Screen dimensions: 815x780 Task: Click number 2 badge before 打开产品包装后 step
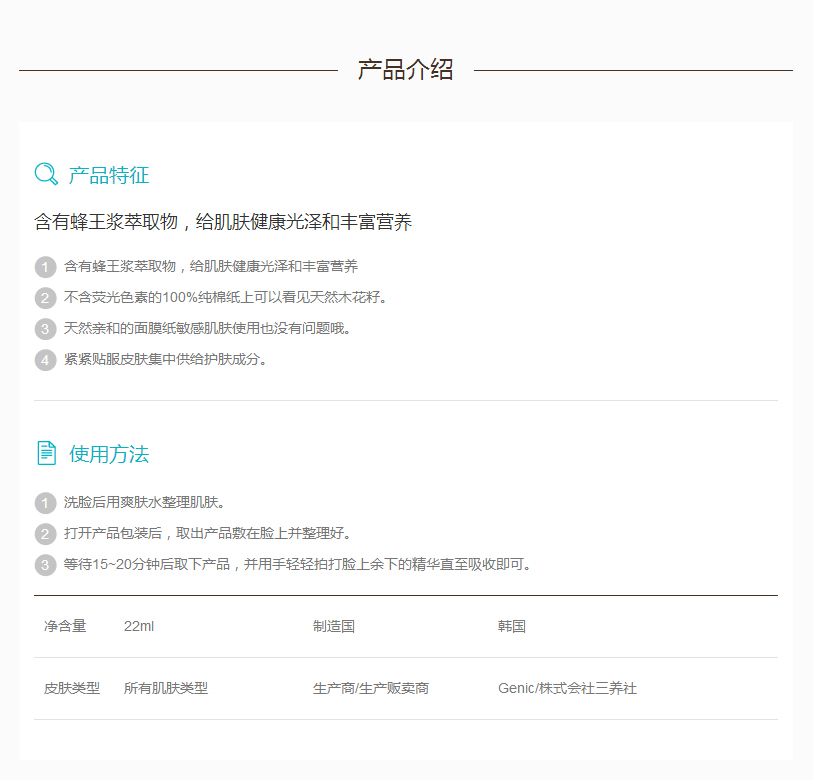pos(45,534)
